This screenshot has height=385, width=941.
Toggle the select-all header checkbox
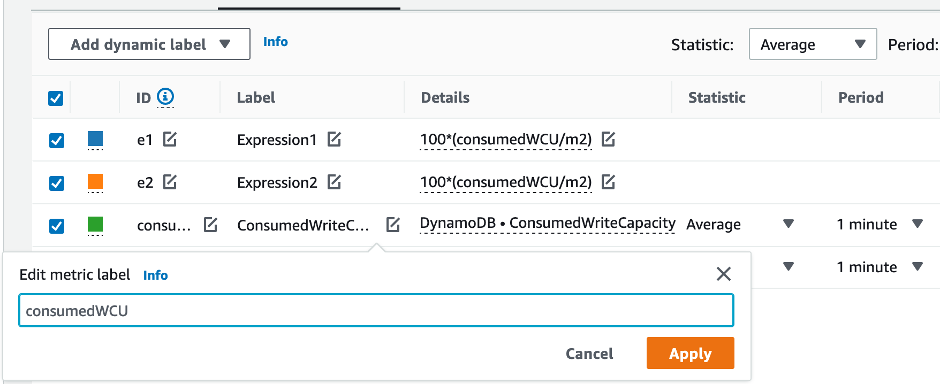pos(55,98)
